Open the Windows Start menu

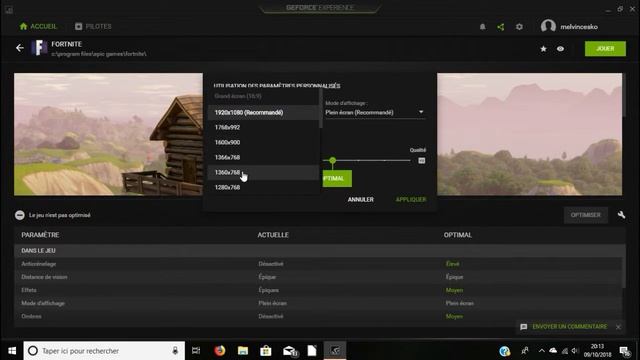click(12, 351)
